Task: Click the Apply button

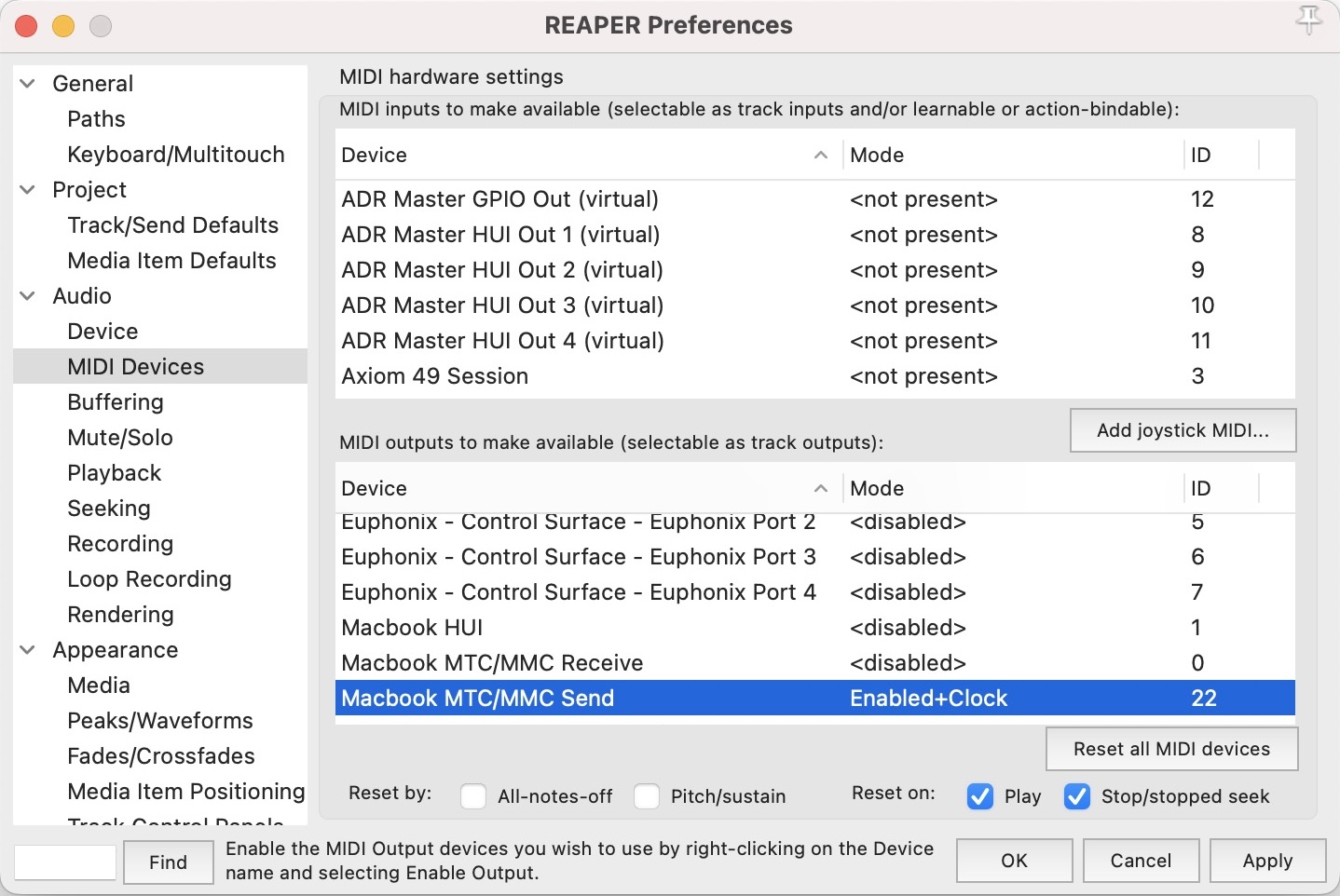Action: tap(1268, 861)
